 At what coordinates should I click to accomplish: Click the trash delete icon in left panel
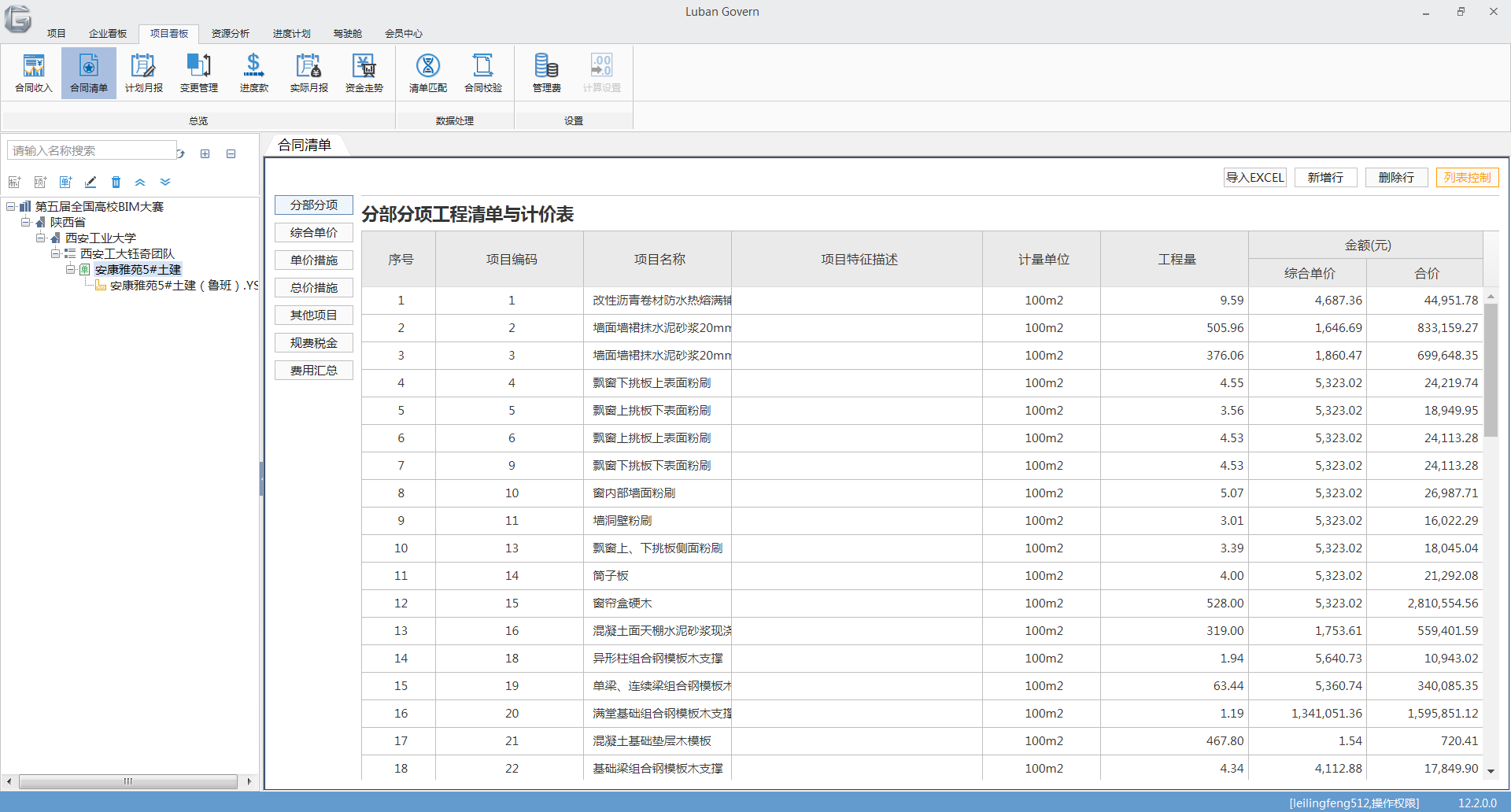click(116, 183)
